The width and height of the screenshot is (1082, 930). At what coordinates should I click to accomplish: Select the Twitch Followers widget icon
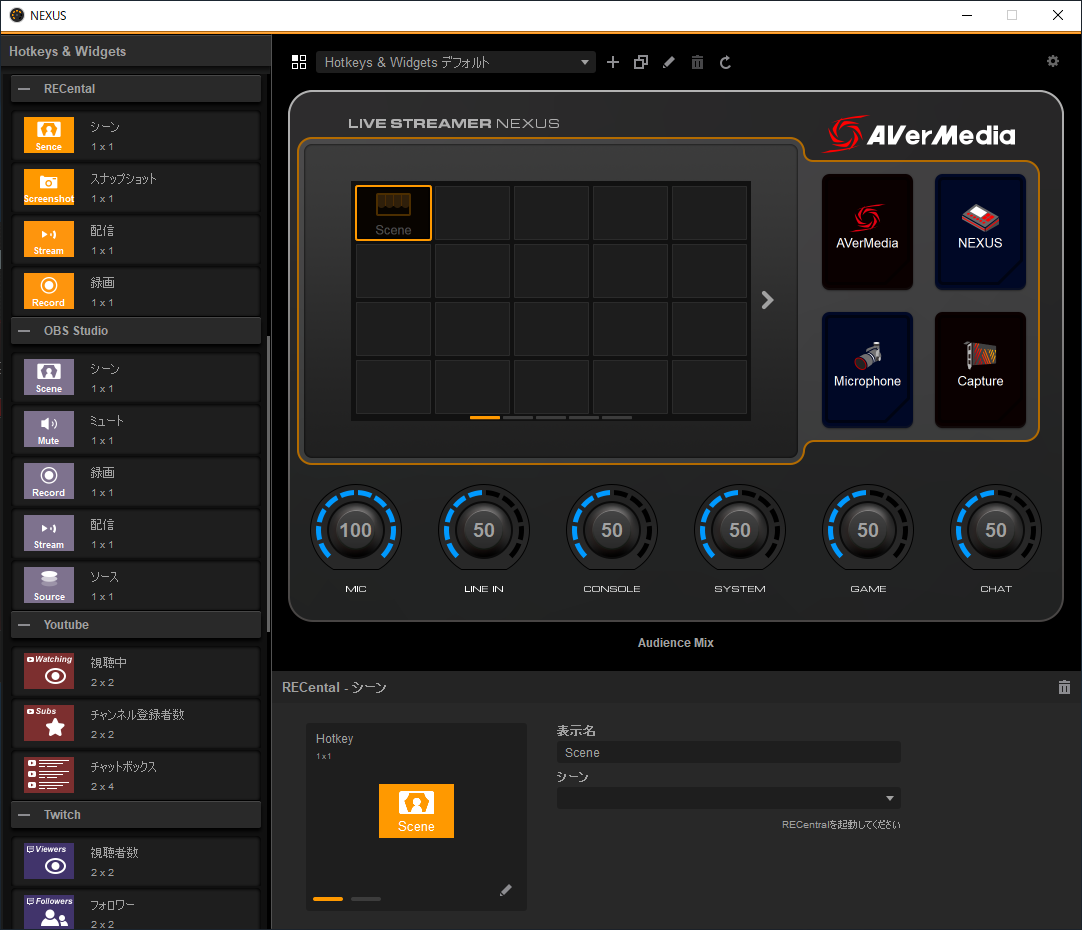(48, 912)
